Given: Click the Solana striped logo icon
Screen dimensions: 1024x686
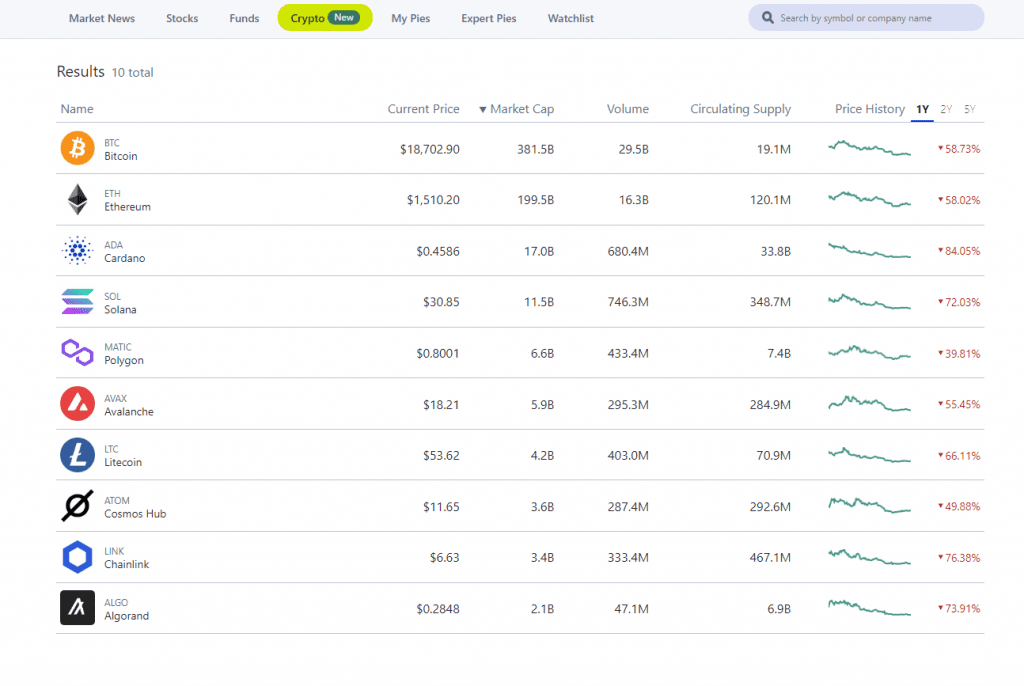Looking at the screenshot, I should (x=77, y=302).
